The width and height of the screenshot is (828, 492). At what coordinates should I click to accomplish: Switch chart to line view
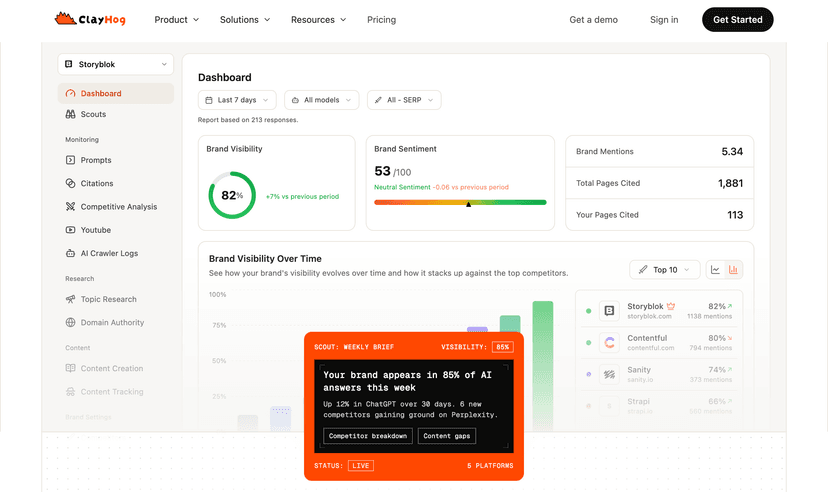pyautogui.click(x=715, y=270)
